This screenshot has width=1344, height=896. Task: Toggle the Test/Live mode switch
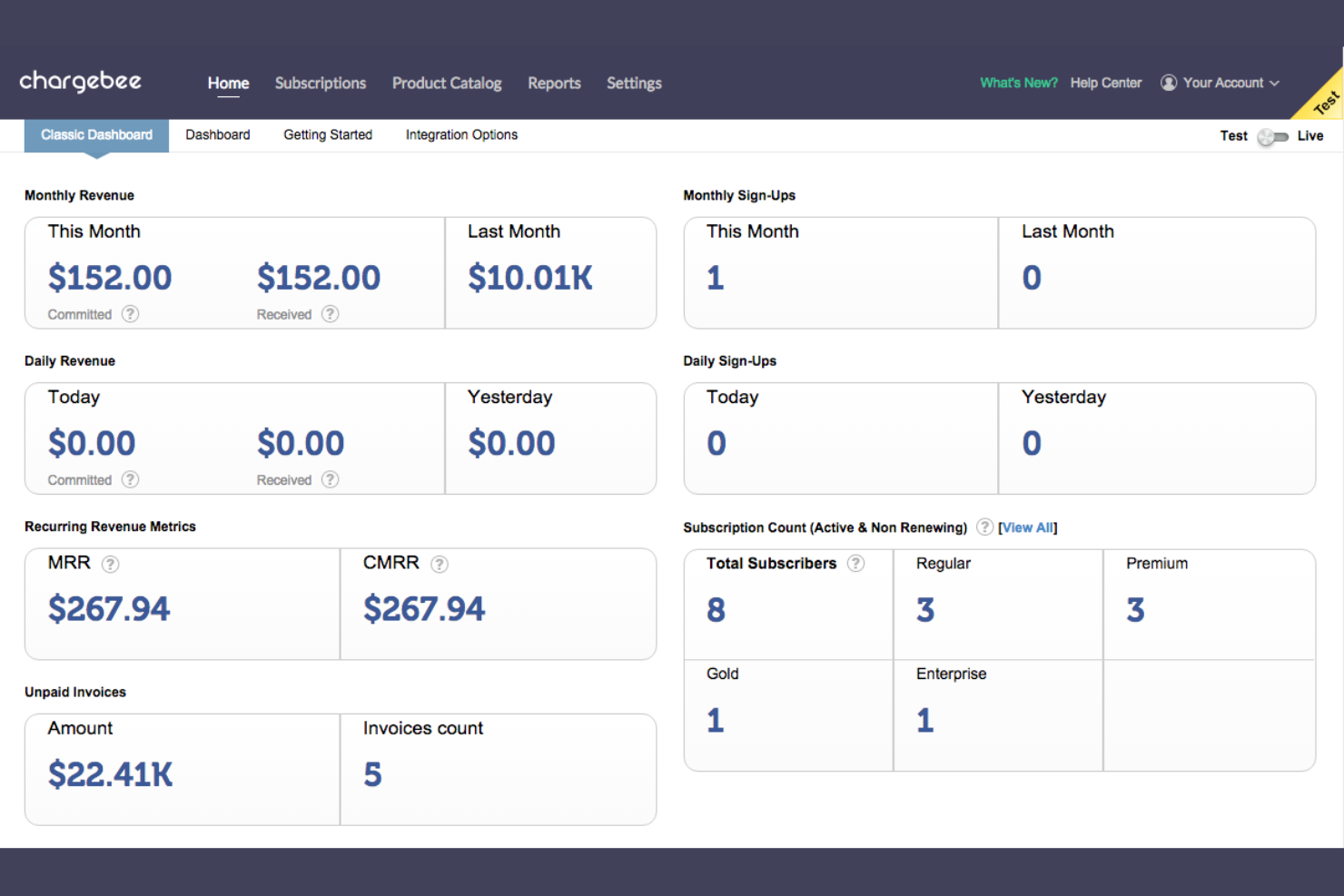1272,136
